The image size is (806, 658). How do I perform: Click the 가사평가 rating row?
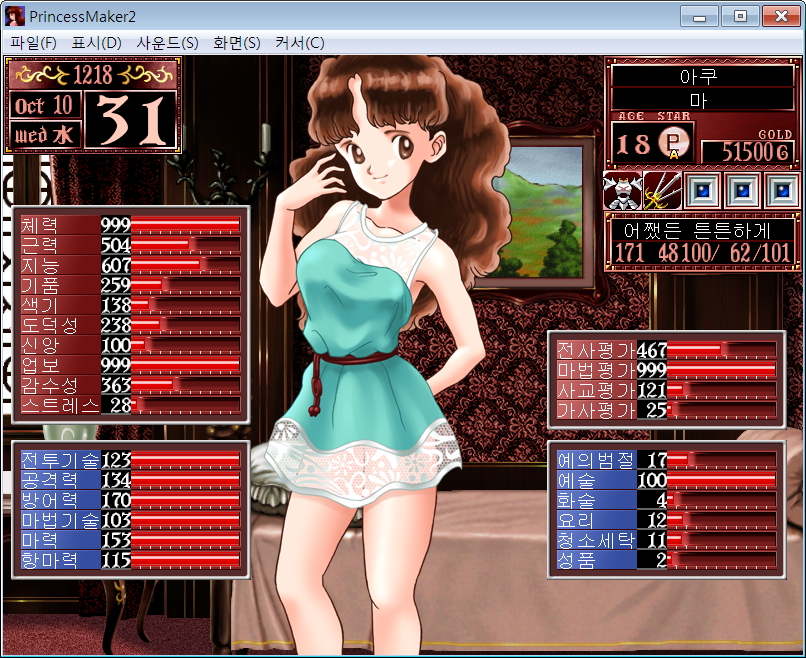667,410
